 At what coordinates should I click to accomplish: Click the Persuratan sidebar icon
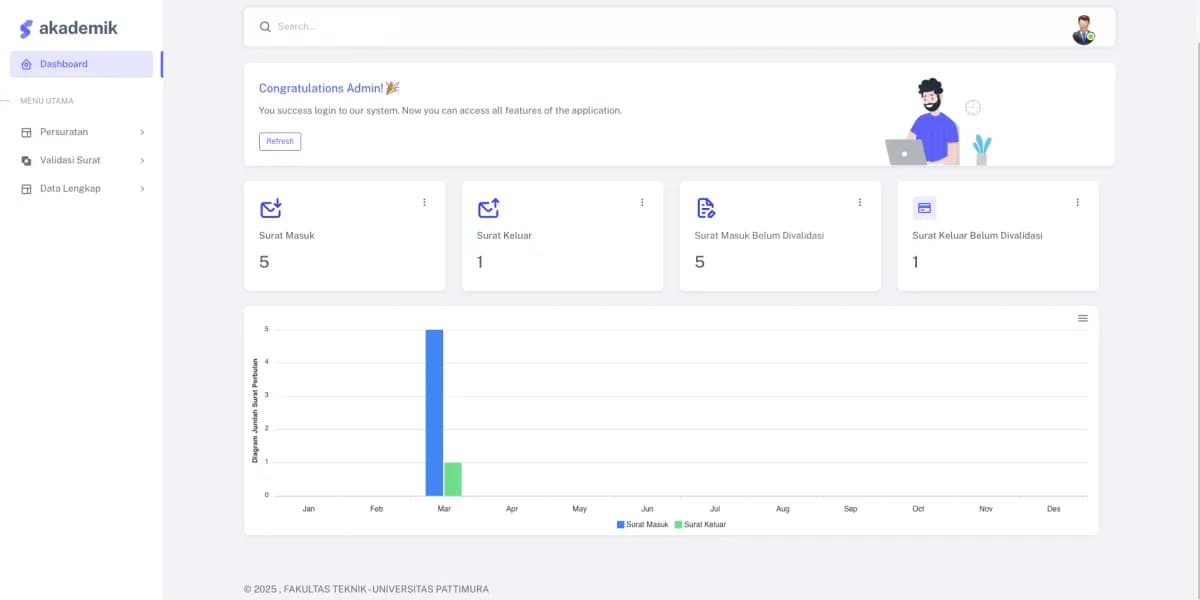point(27,132)
